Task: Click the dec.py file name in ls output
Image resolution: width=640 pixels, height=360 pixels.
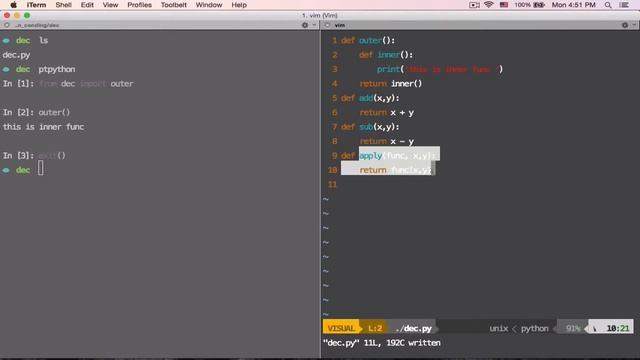Action: pos(16,55)
